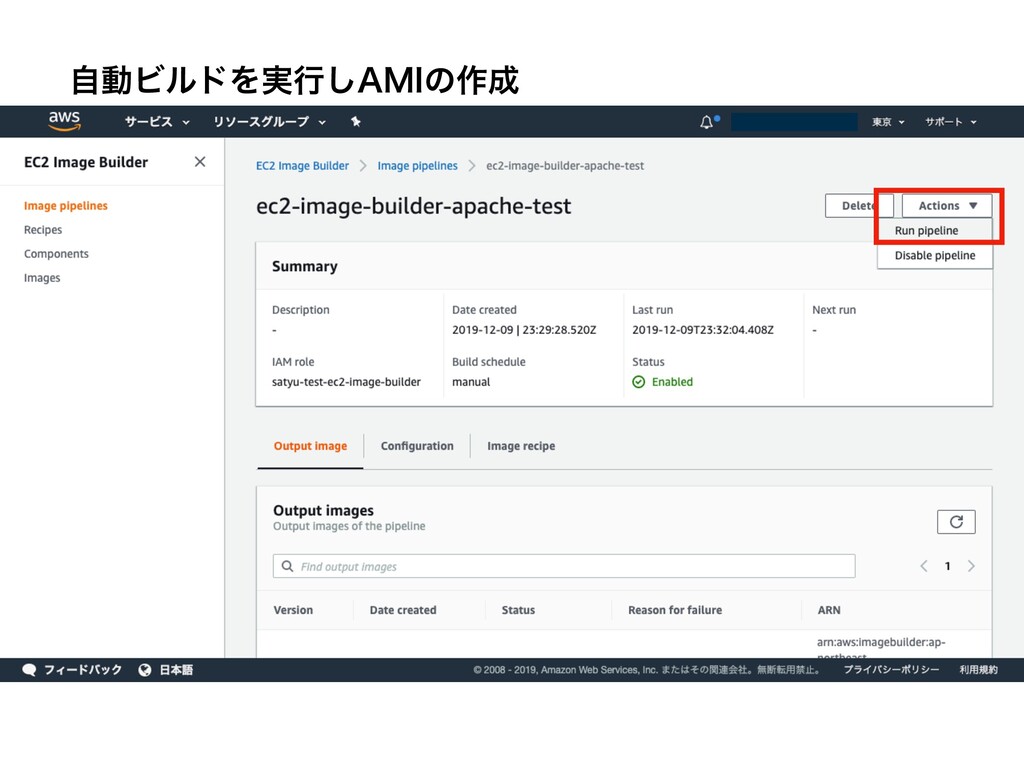The height and width of the screenshot is (768, 1024).
Task: Click the Find output images search field
Action: (564, 566)
